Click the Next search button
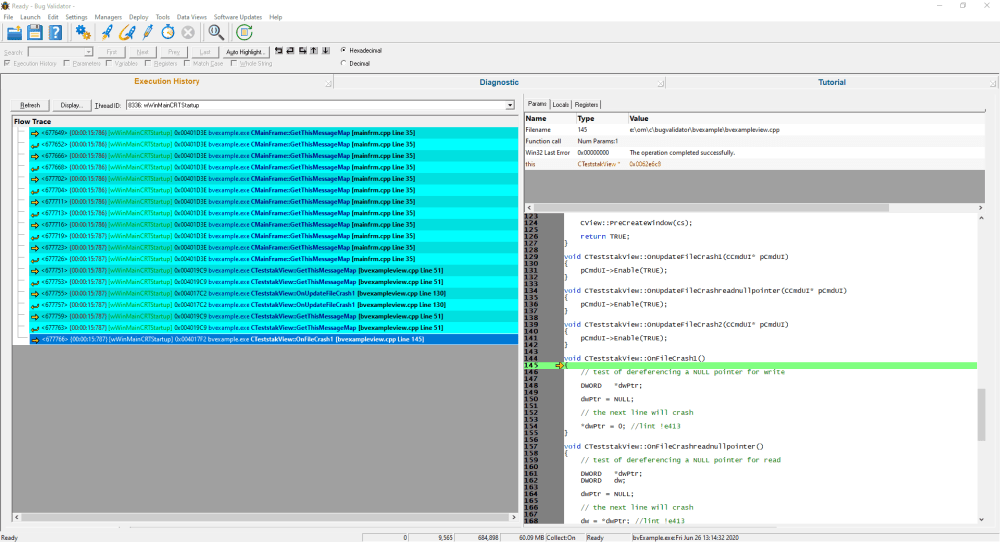Viewport: 1000px width, 542px height. (x=142, y=52)
